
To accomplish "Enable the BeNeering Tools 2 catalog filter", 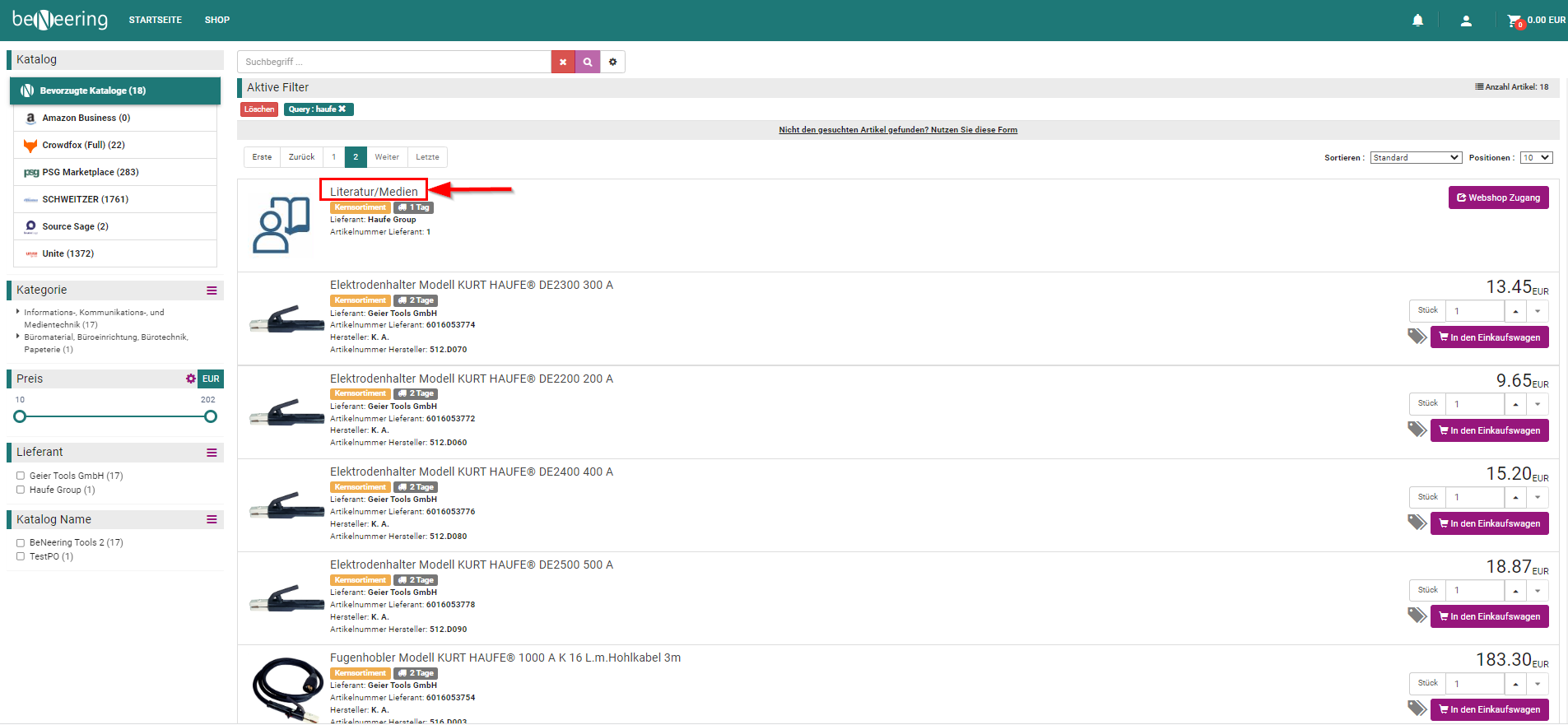I will [x=21, y=543].
